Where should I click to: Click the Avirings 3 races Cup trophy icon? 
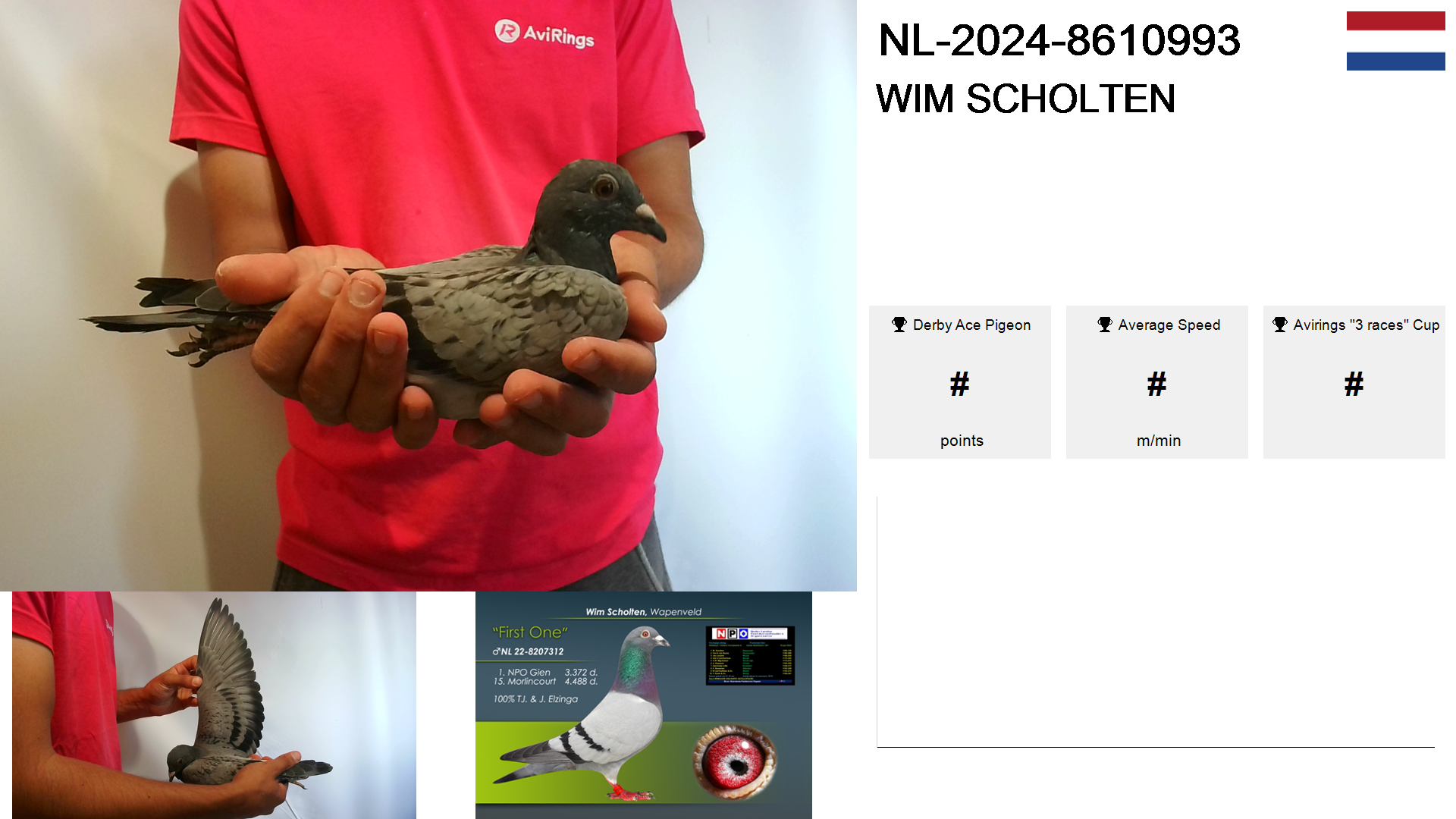(x=1280, y=325)
